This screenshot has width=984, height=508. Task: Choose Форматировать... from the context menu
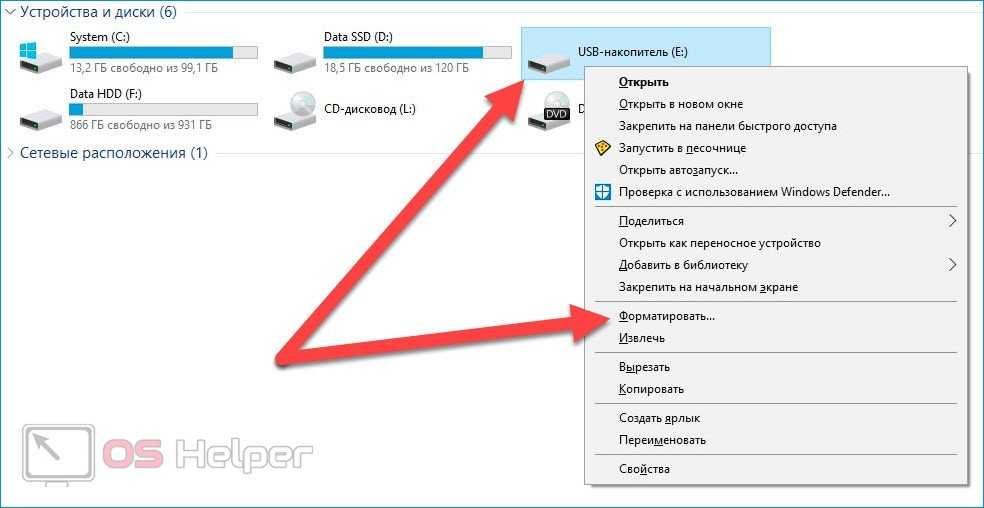point(666,316)
